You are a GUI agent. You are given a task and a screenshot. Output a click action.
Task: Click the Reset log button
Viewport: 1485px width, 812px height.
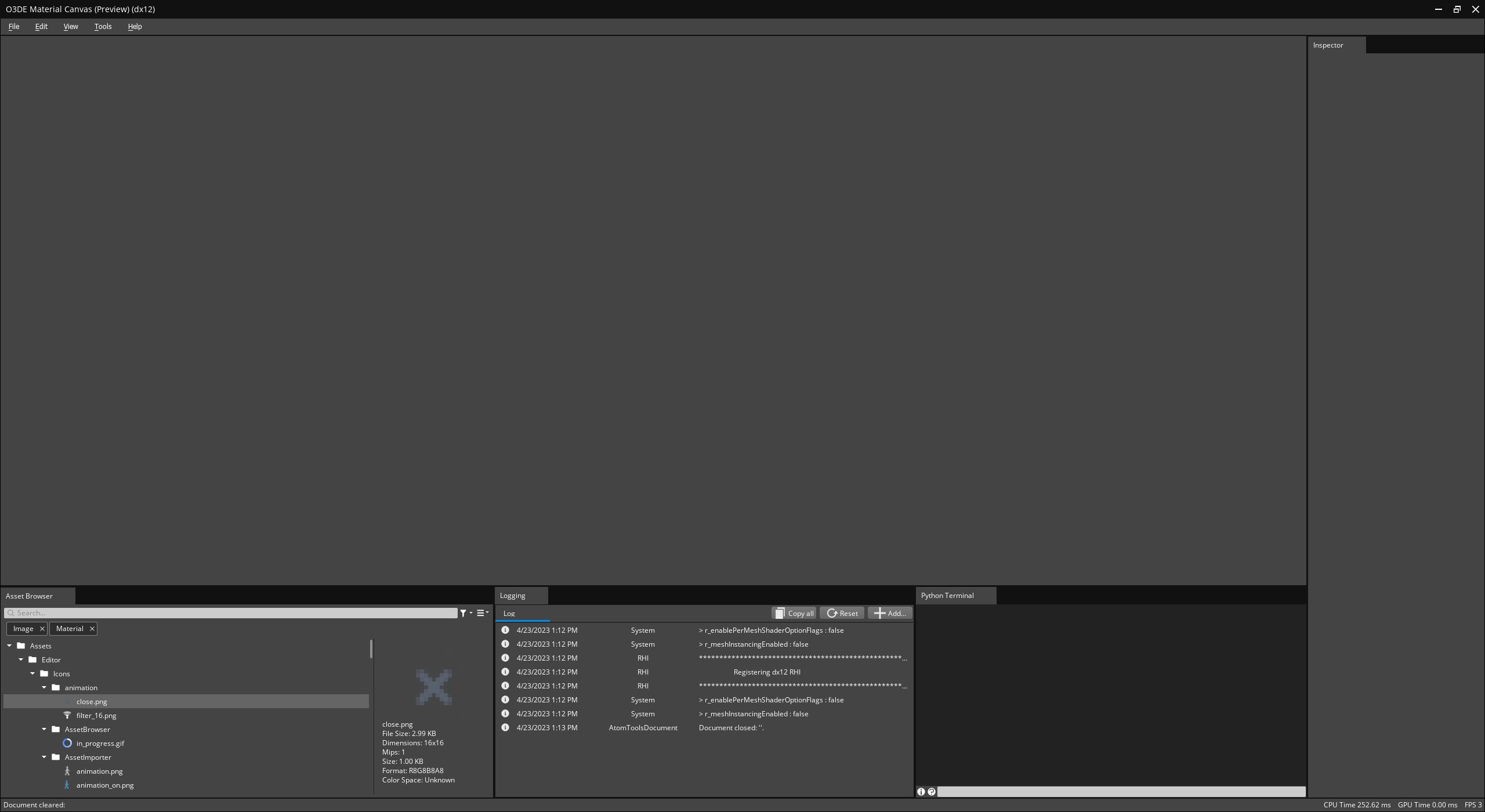[x=842, y=614]
